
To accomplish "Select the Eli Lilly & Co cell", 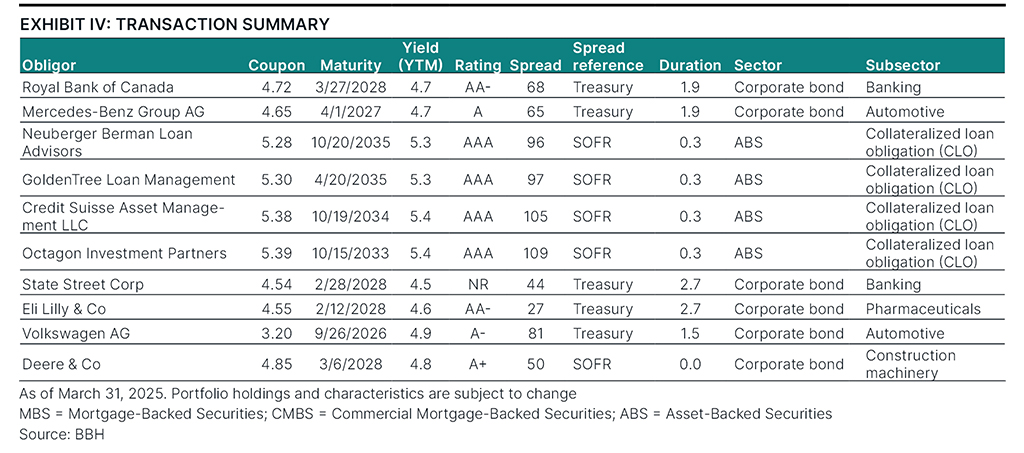I will [67, 309].
